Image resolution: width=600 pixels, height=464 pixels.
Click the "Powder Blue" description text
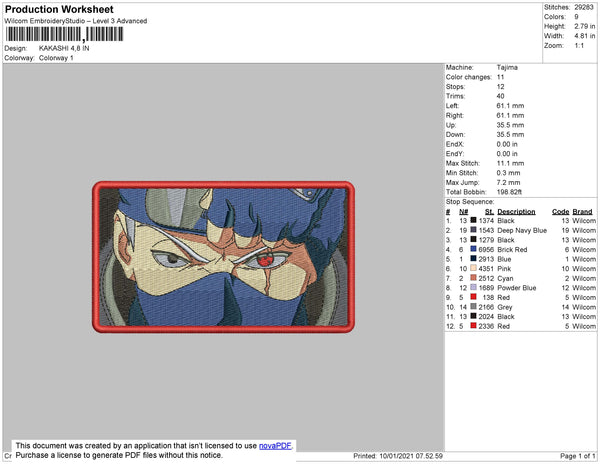tap(517, 288)
